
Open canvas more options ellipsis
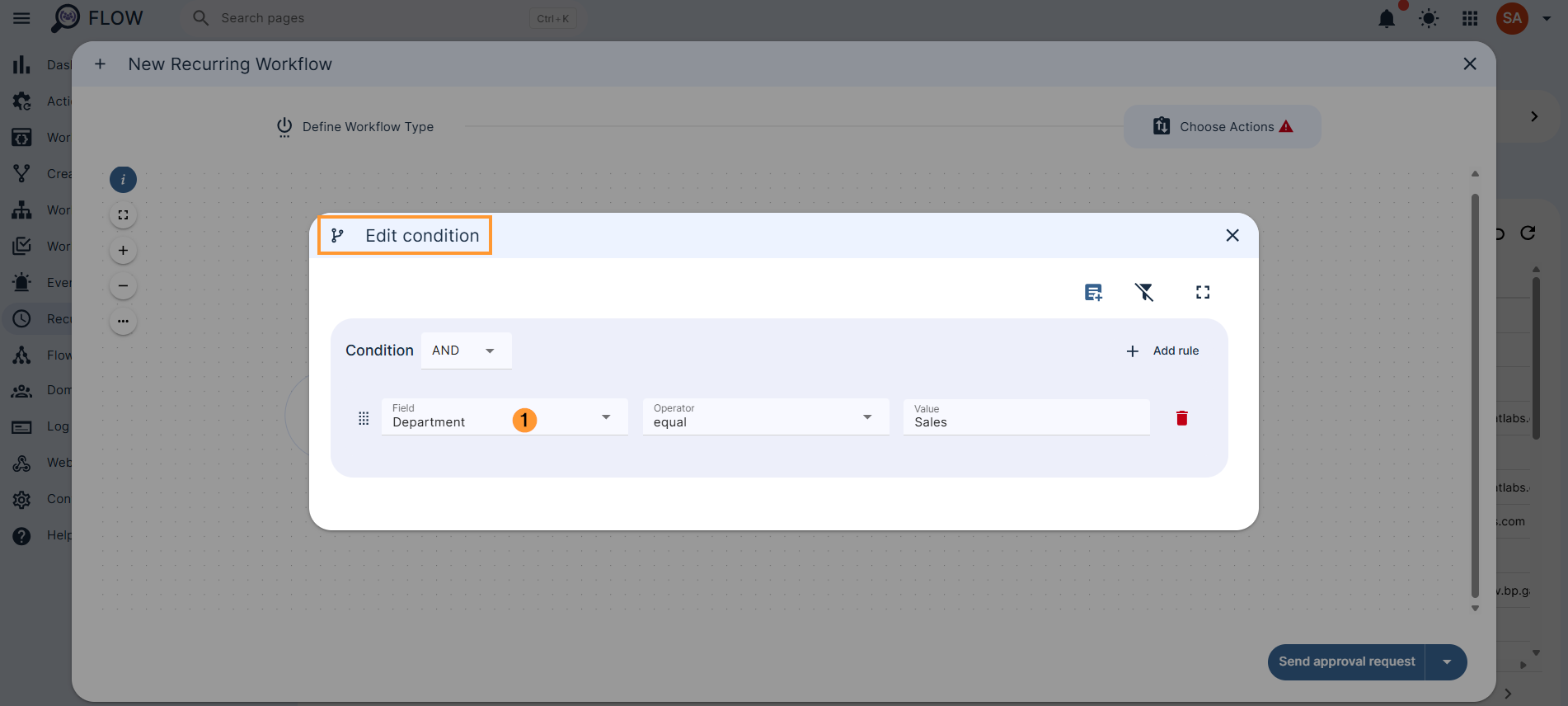pos(123,321)
